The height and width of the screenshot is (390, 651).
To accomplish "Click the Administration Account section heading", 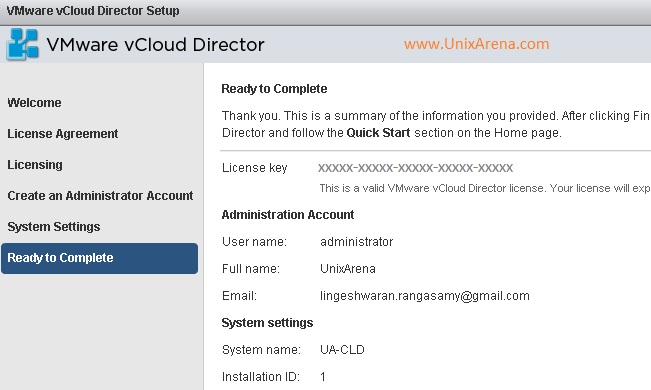I will [x=288, y=215].
